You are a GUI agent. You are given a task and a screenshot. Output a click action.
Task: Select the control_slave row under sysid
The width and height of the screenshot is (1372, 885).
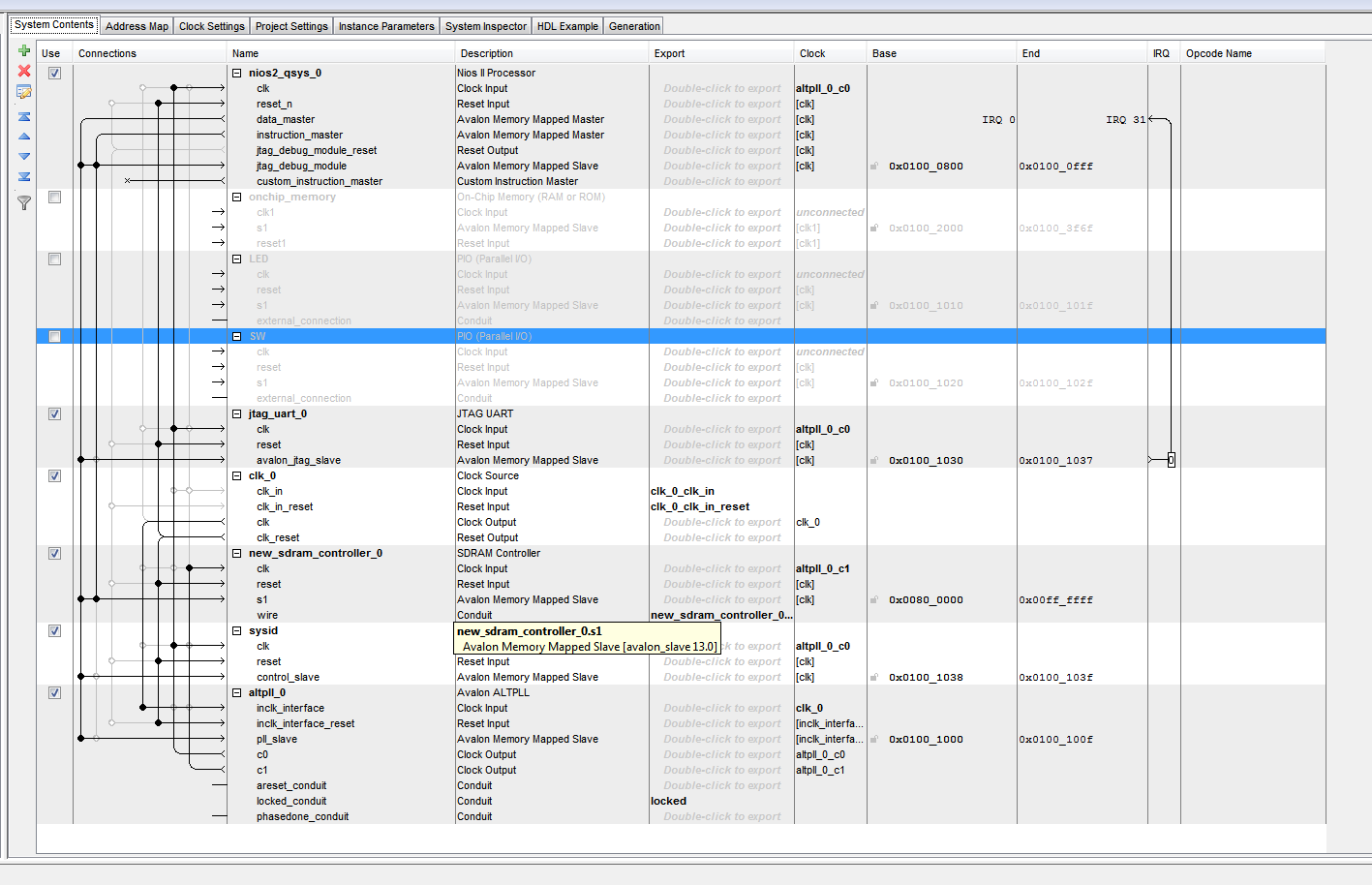click(x=288, y=677)
